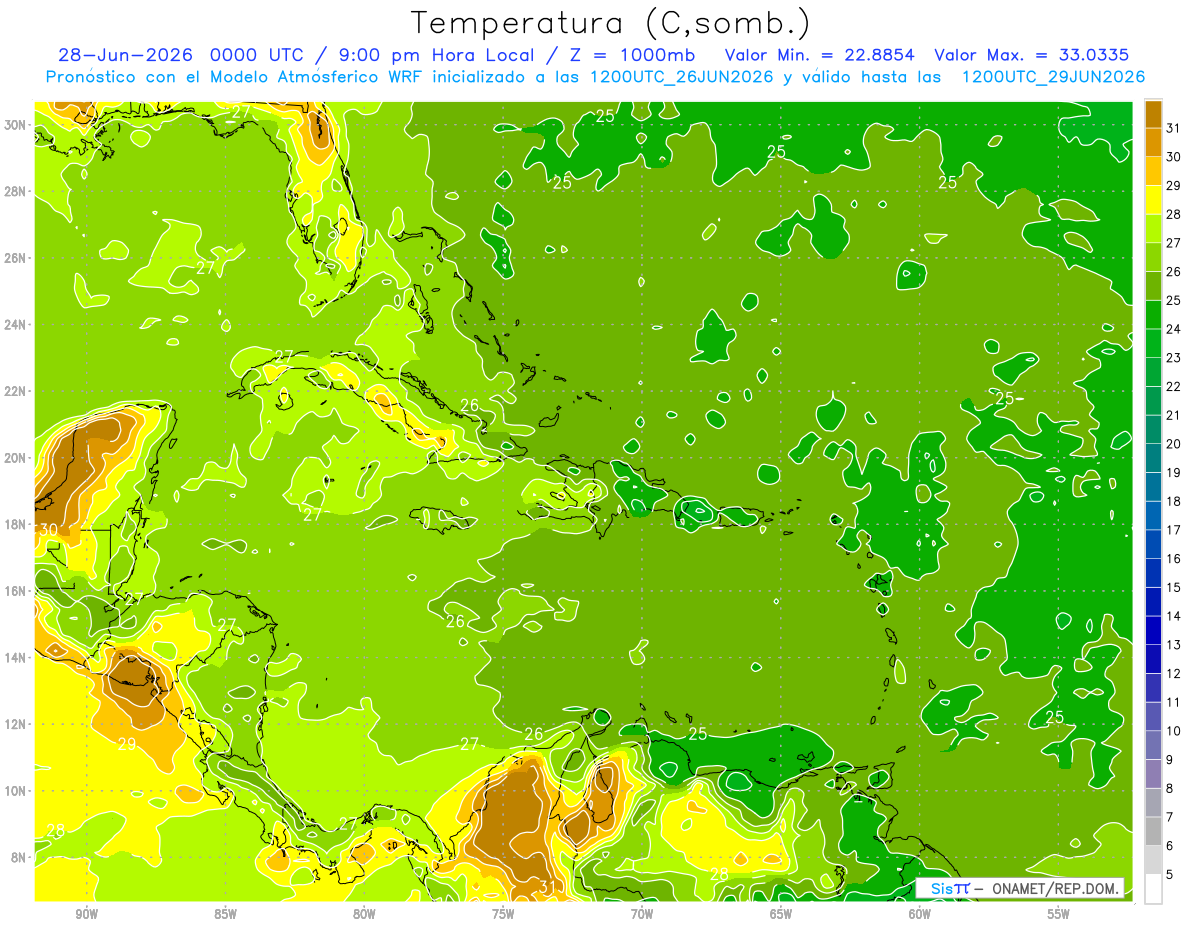
Task: Click the legend swatch between 25 and 26
Action: (x=1153, y=286)
